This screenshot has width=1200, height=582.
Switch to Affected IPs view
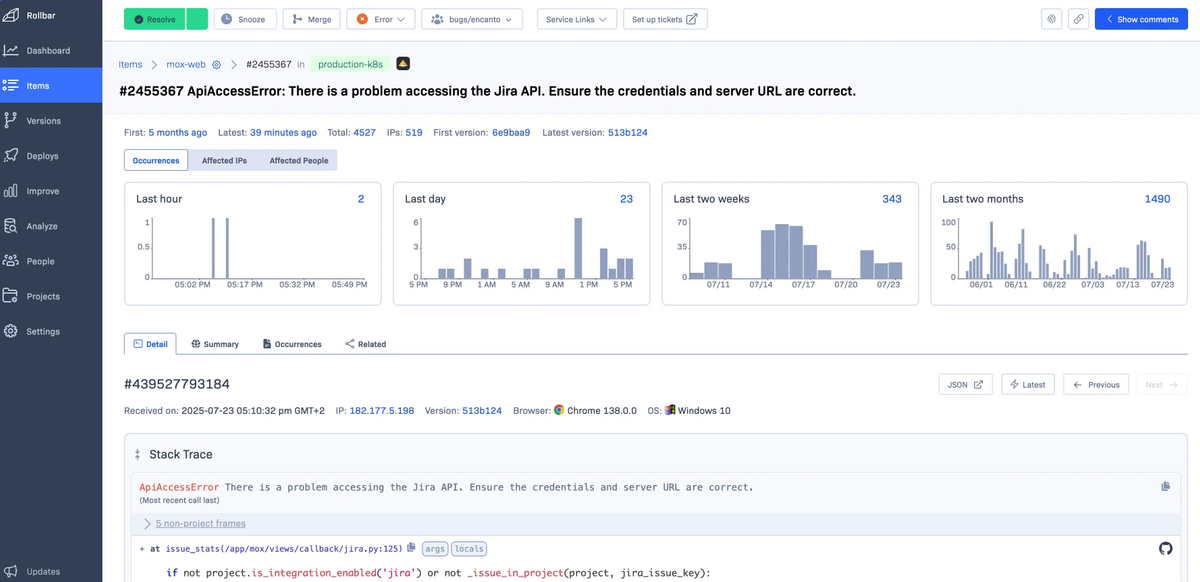point(224,160)
